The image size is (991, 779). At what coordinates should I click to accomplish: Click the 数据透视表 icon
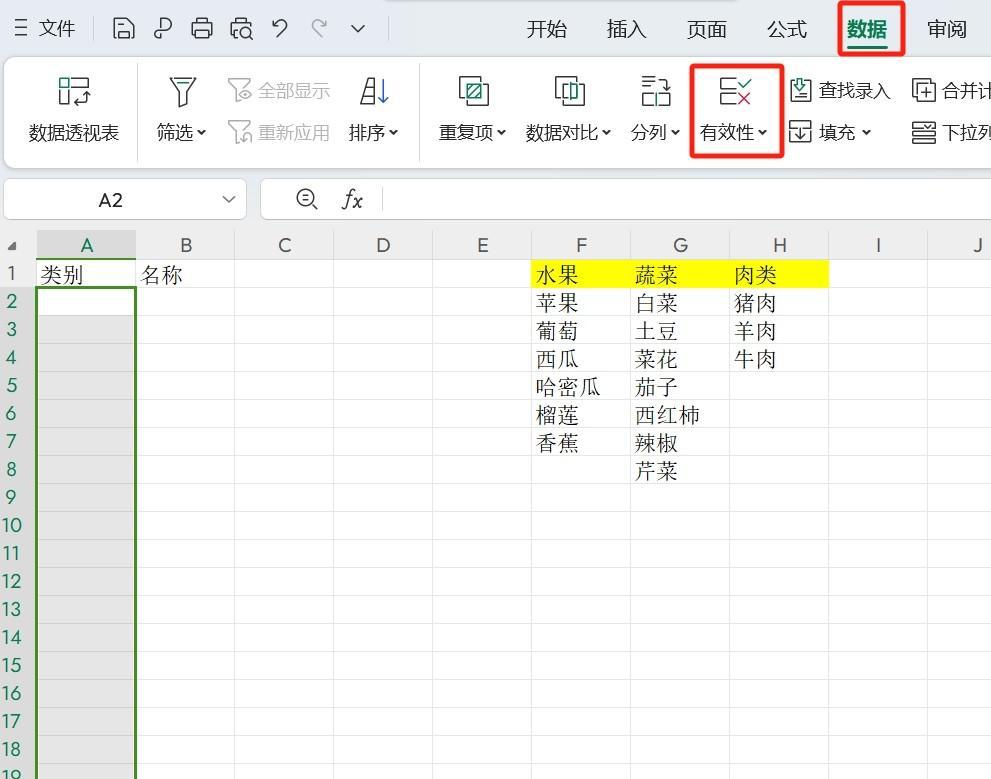point(74,91)
